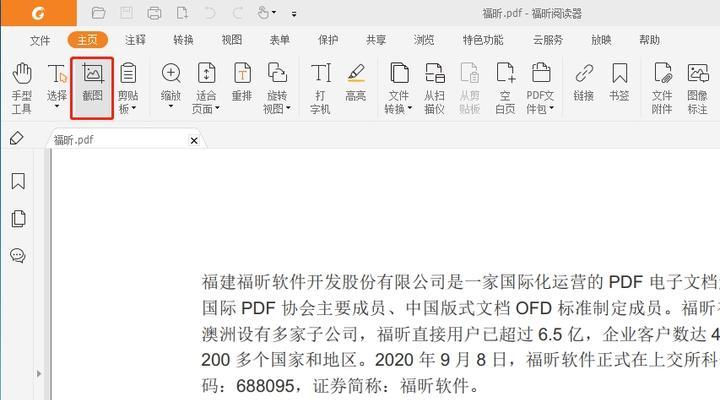Click the Reflow button (重排)
Viewport: 720px width, 400px height.
(242, 83)
